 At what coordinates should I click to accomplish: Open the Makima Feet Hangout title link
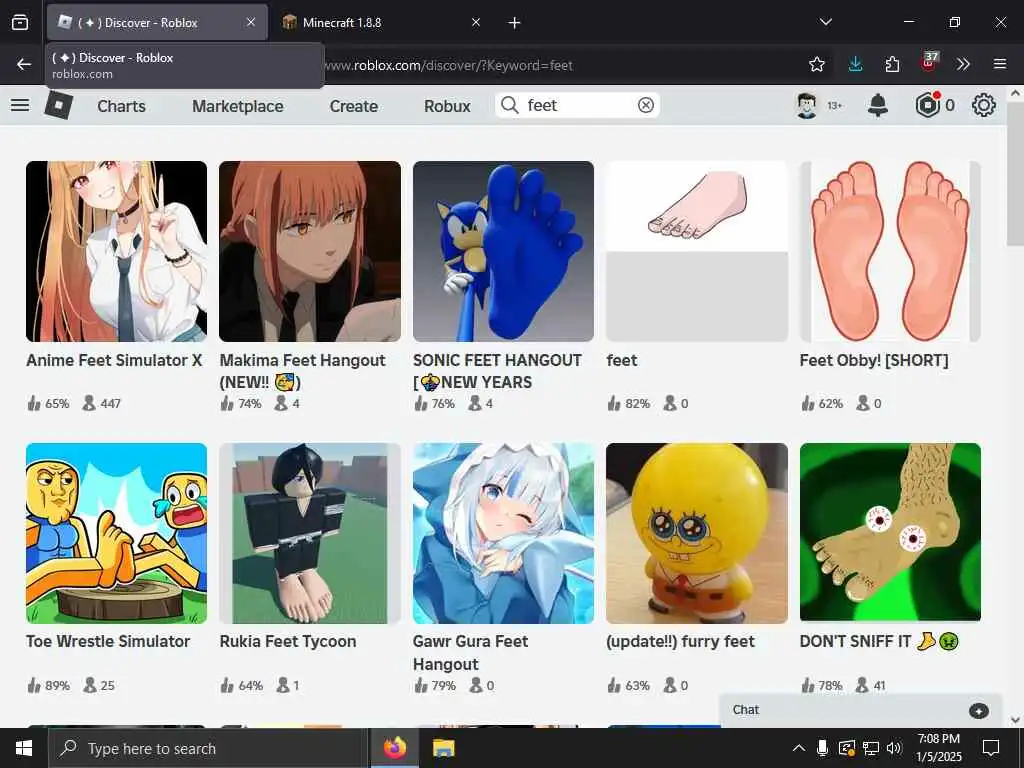[302, 371]
